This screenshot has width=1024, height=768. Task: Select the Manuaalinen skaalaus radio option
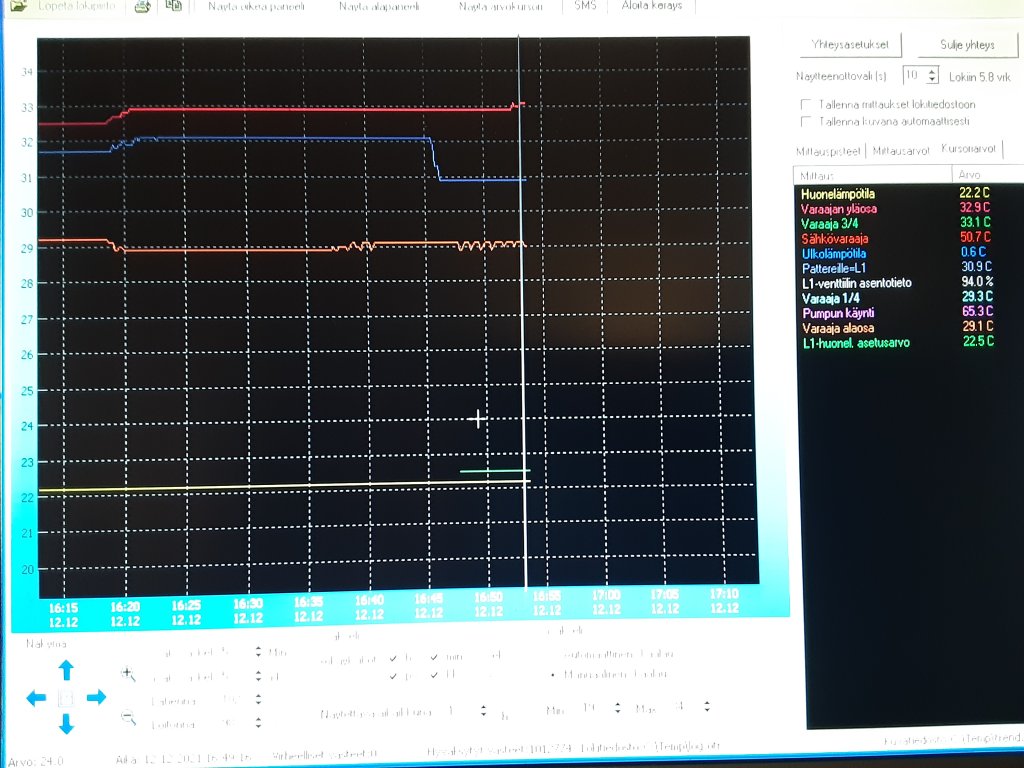[x=554, y=675]
